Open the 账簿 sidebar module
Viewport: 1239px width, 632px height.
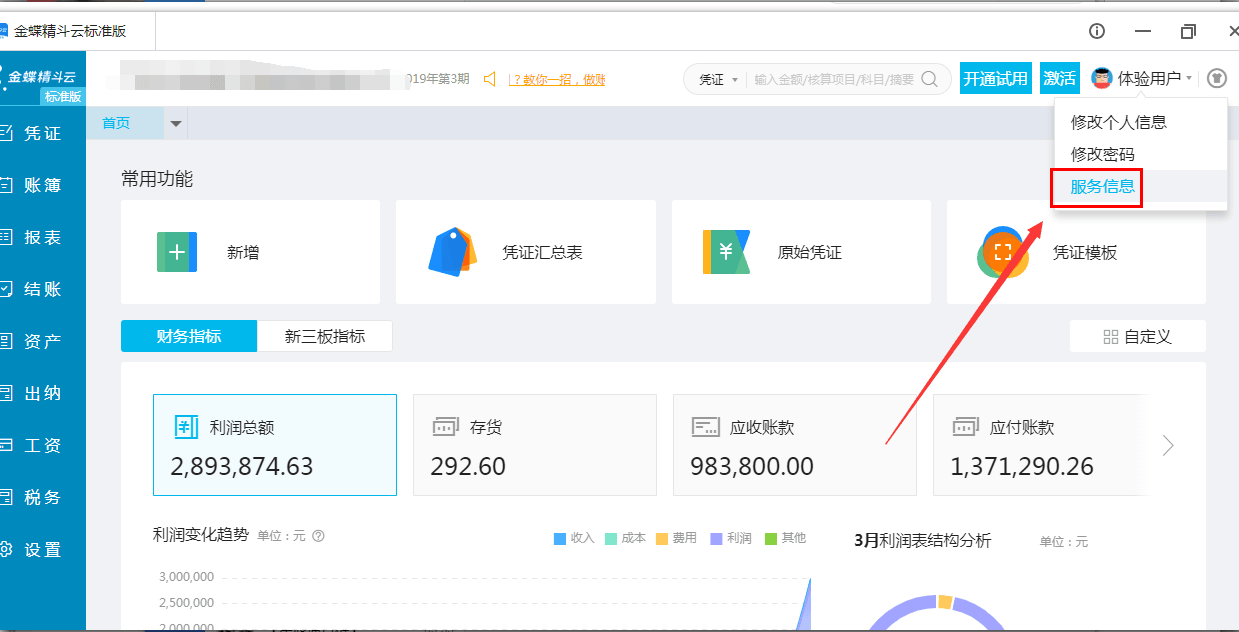42,185
